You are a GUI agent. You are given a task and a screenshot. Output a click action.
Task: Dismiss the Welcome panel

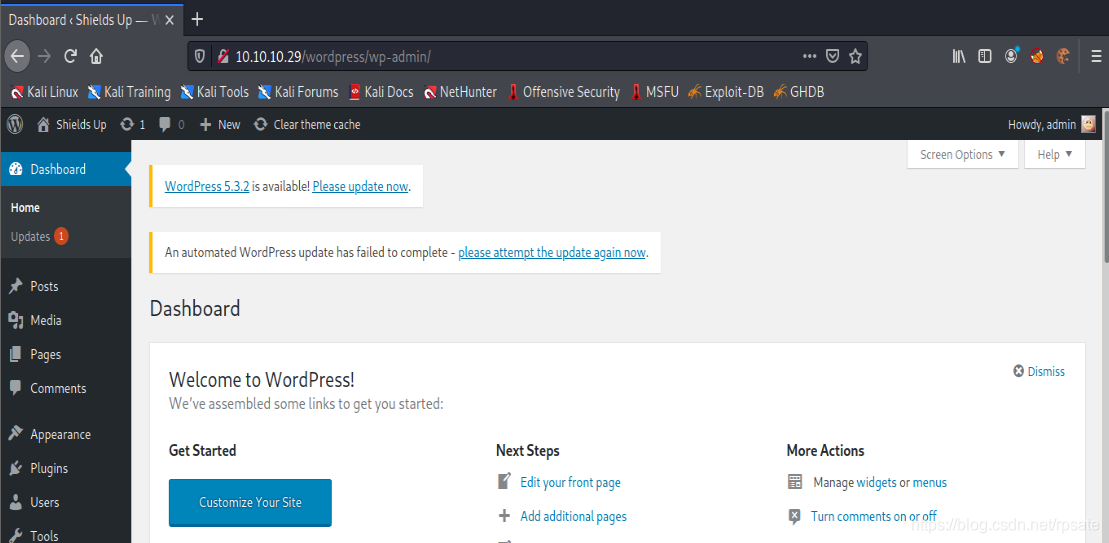click(1039, 371)
